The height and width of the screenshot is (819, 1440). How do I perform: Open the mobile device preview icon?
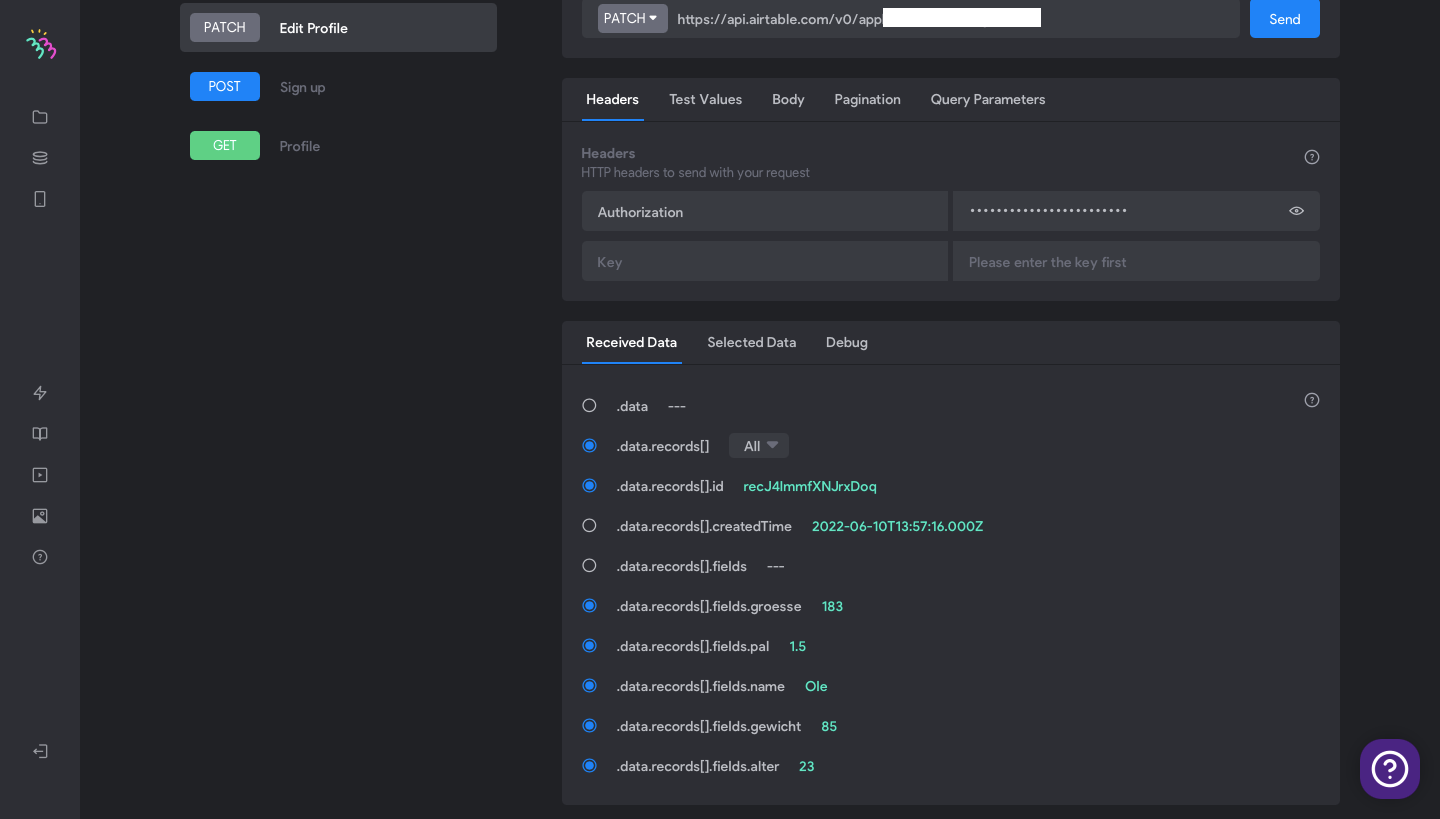[40, 199]
